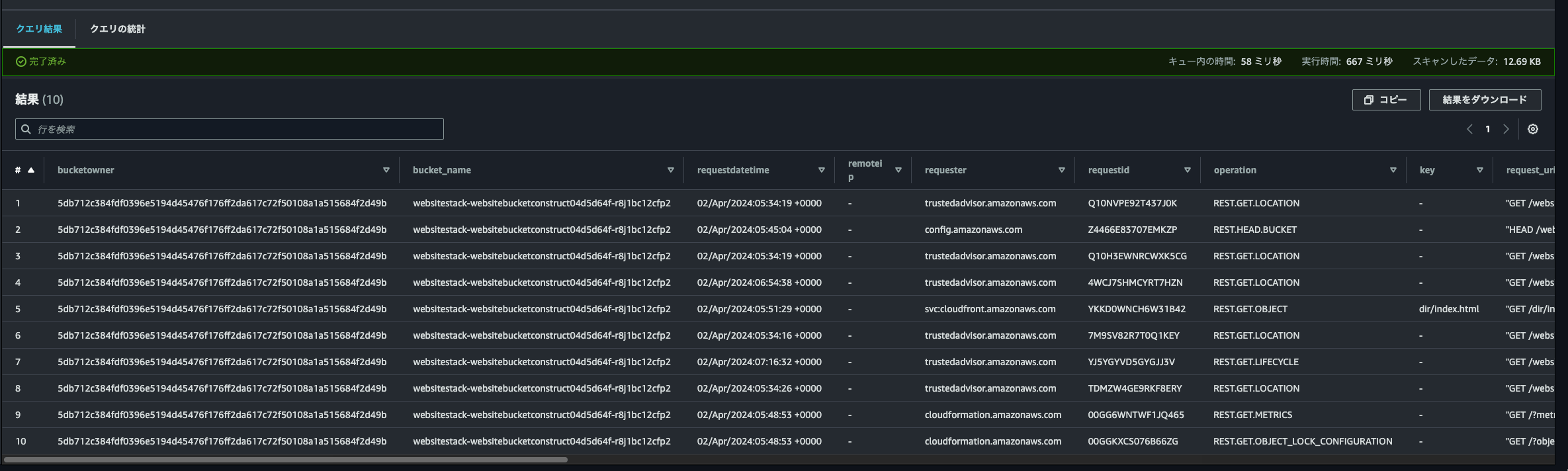Click the requestdatetime column header
The image size is (1568, 471).
click(733, 170)
